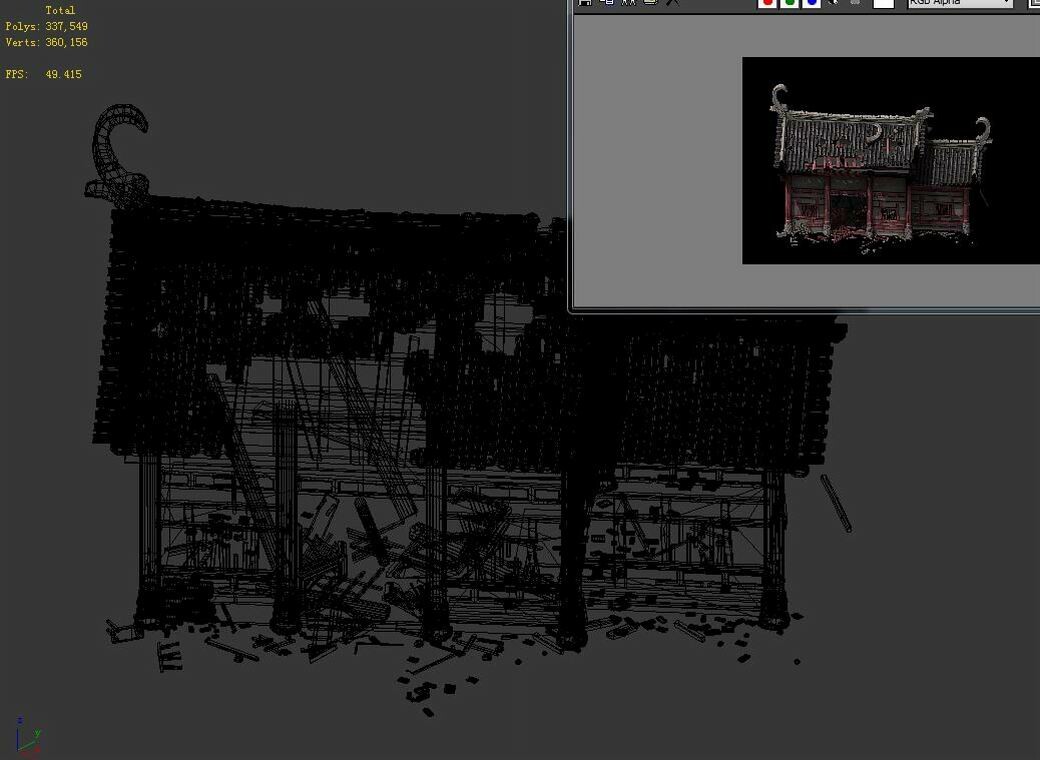This screenshot has height=760, width=1040.
Task: Click the Total statistics header
Action: (60, 11)
